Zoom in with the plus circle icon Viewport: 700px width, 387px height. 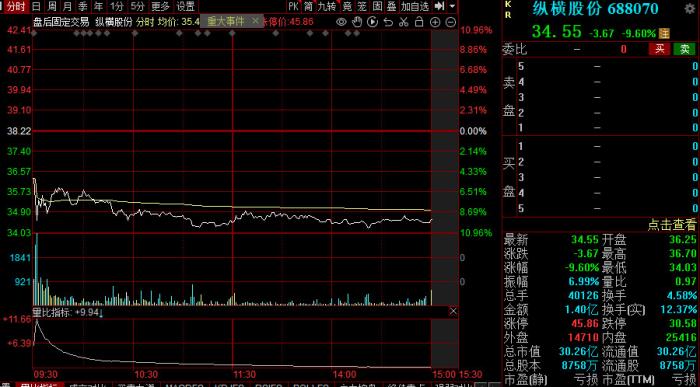435,22
